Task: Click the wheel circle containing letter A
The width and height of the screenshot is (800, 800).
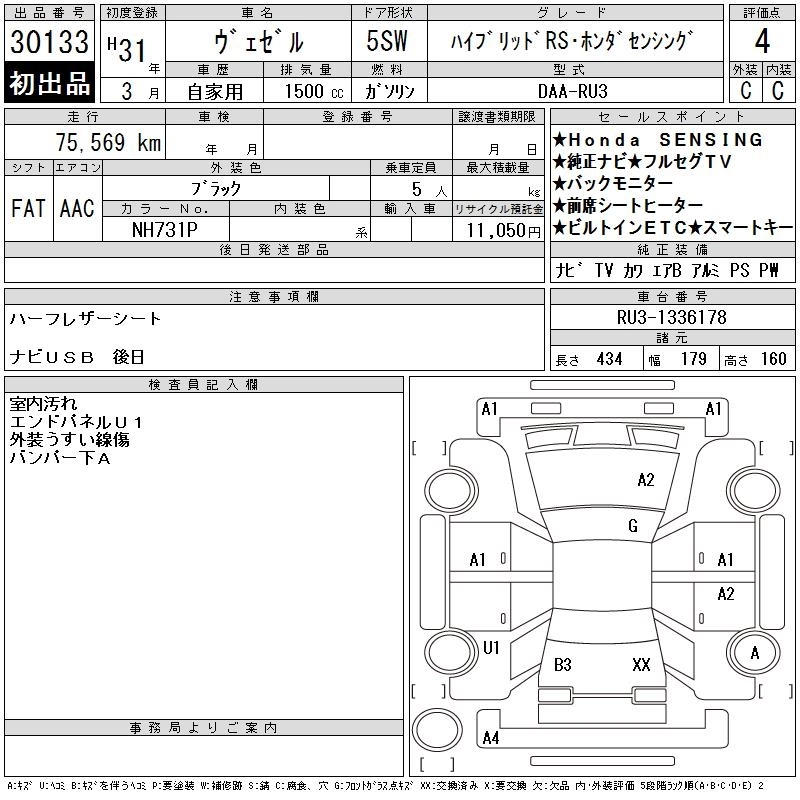Action: click(755, 653)
